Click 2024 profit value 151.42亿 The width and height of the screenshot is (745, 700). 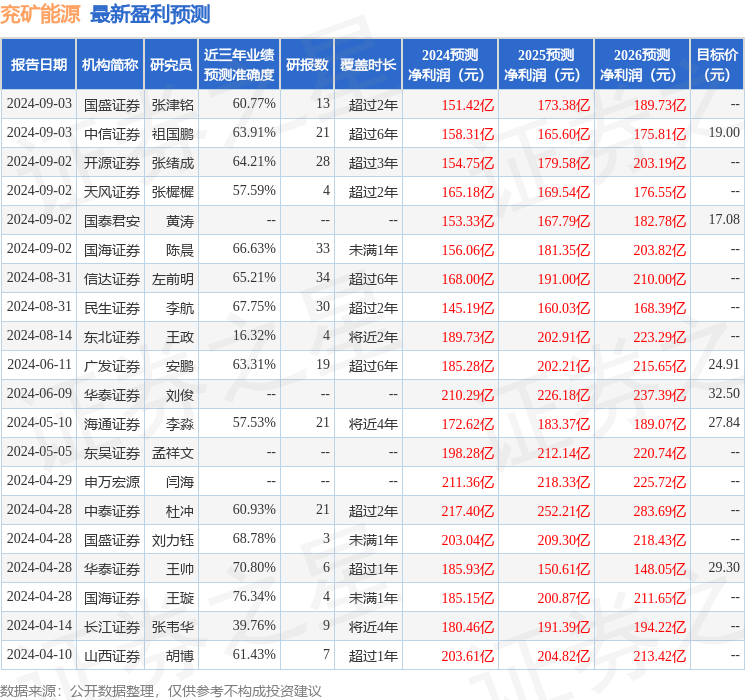[468, 105]
